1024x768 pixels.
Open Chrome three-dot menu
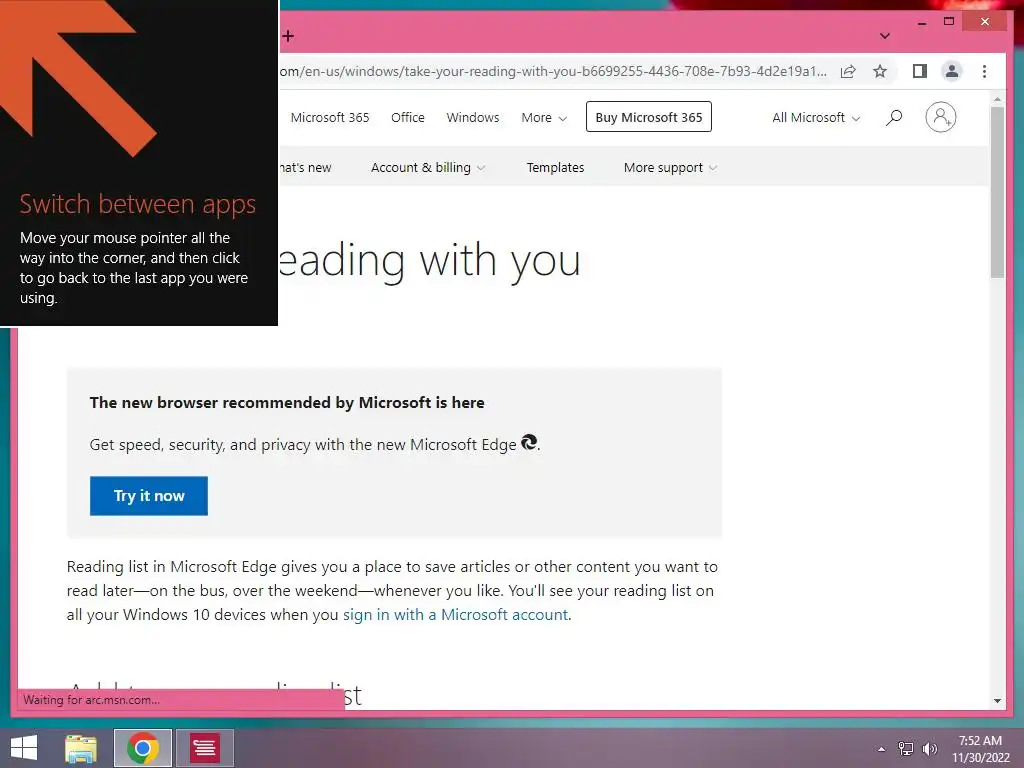[984, 71]
